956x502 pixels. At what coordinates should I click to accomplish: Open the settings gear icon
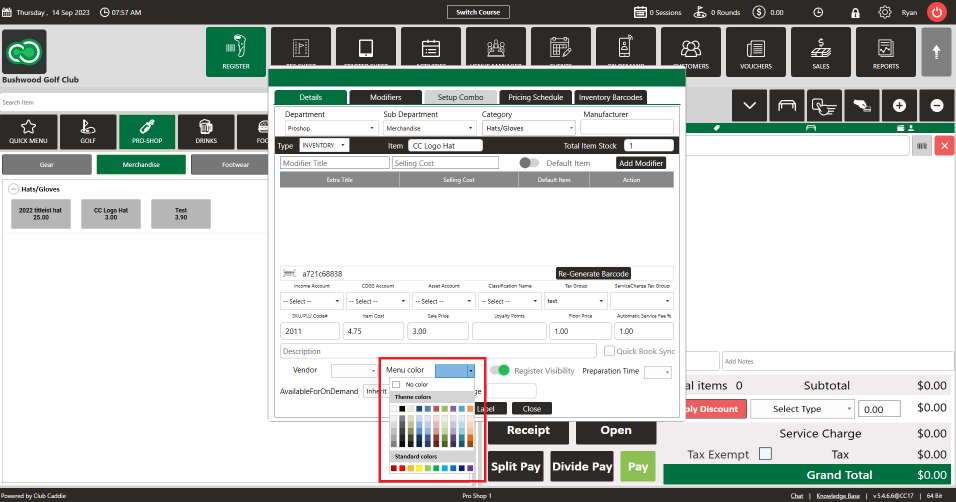[x=885, y=12]
